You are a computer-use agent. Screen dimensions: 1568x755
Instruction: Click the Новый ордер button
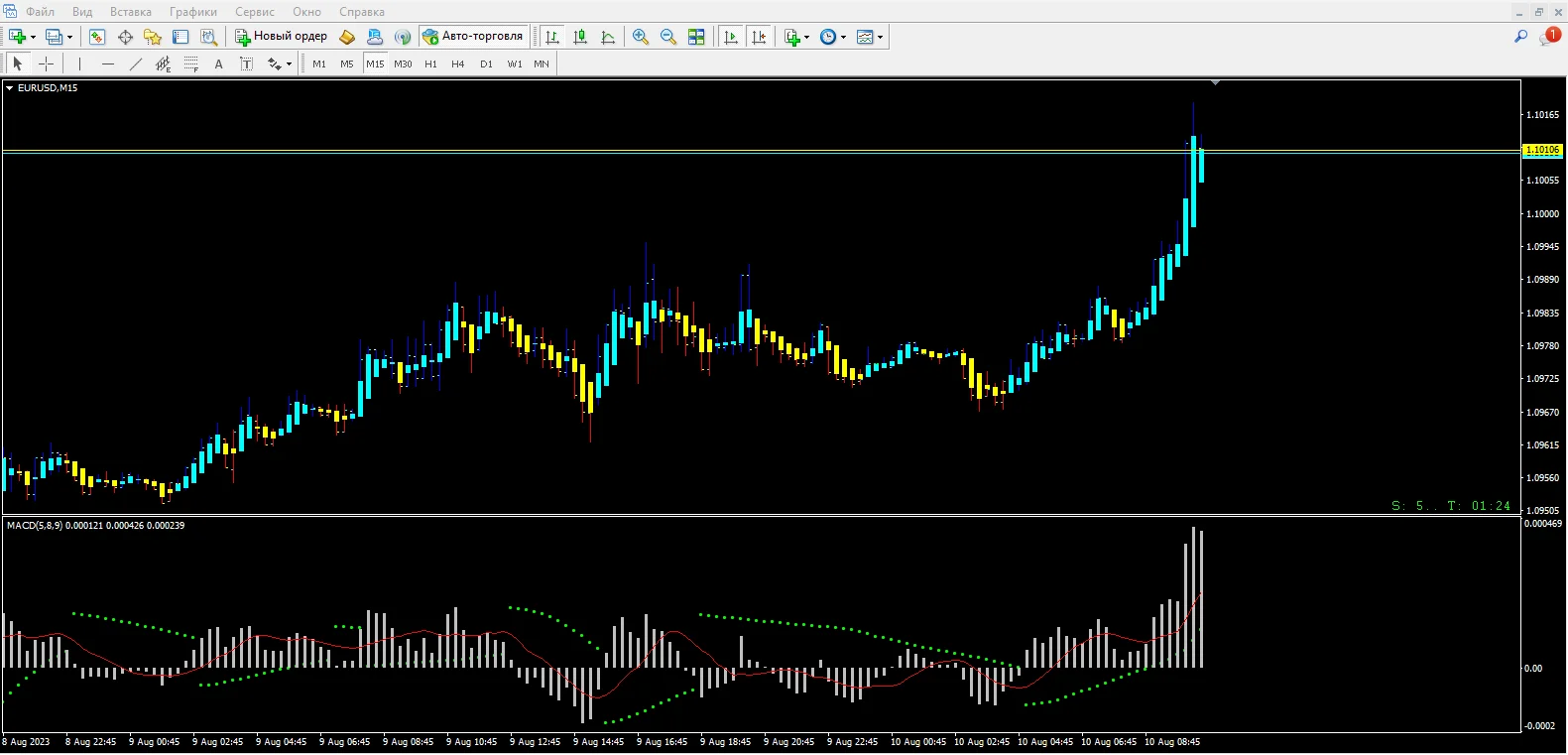282,37
